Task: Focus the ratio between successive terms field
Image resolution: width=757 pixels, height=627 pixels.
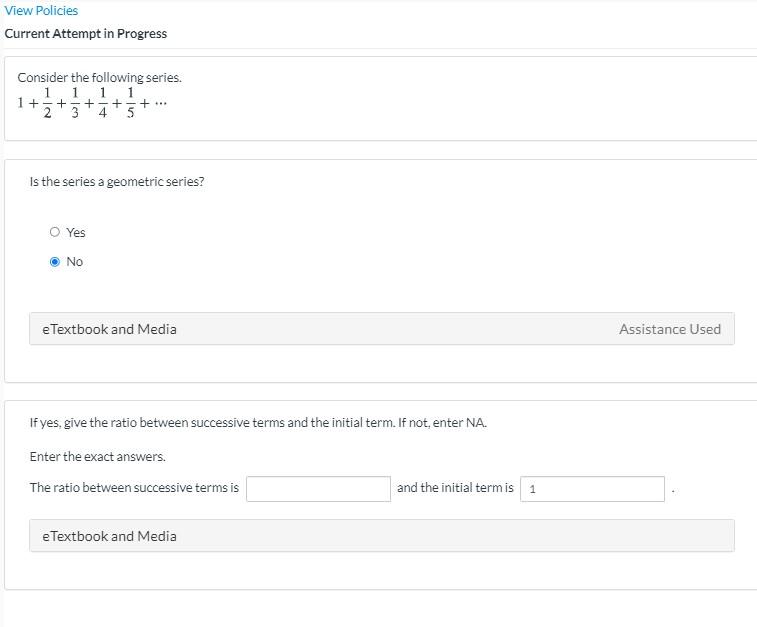Action: click(x=318, y=489)
